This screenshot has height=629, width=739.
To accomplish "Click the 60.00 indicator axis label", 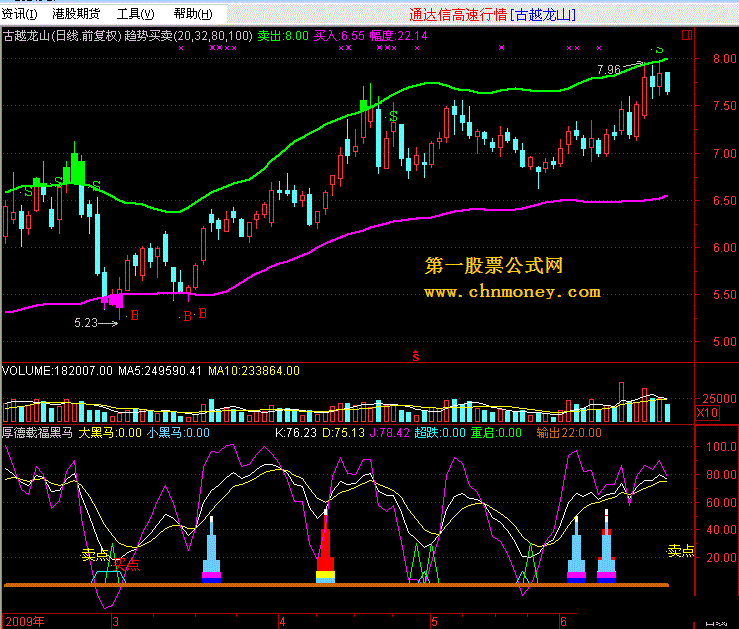I will pyautogui.click(x=722, y=502).
